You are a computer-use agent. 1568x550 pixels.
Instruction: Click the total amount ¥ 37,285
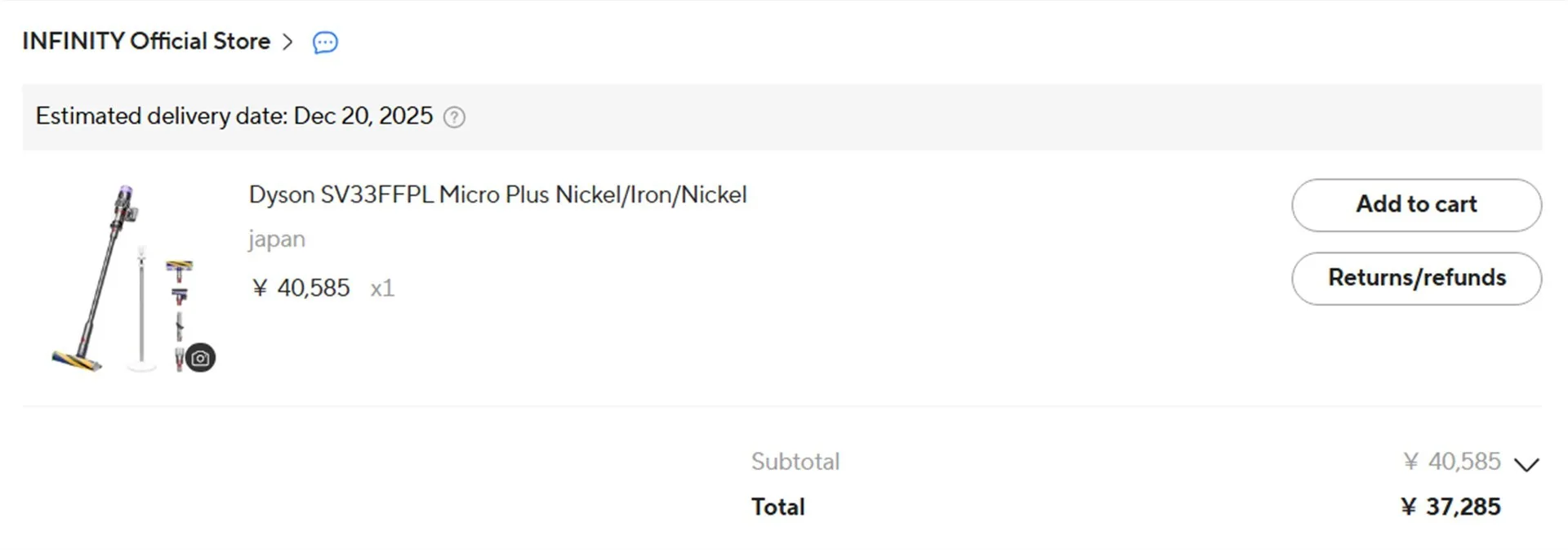point(1450,507)
